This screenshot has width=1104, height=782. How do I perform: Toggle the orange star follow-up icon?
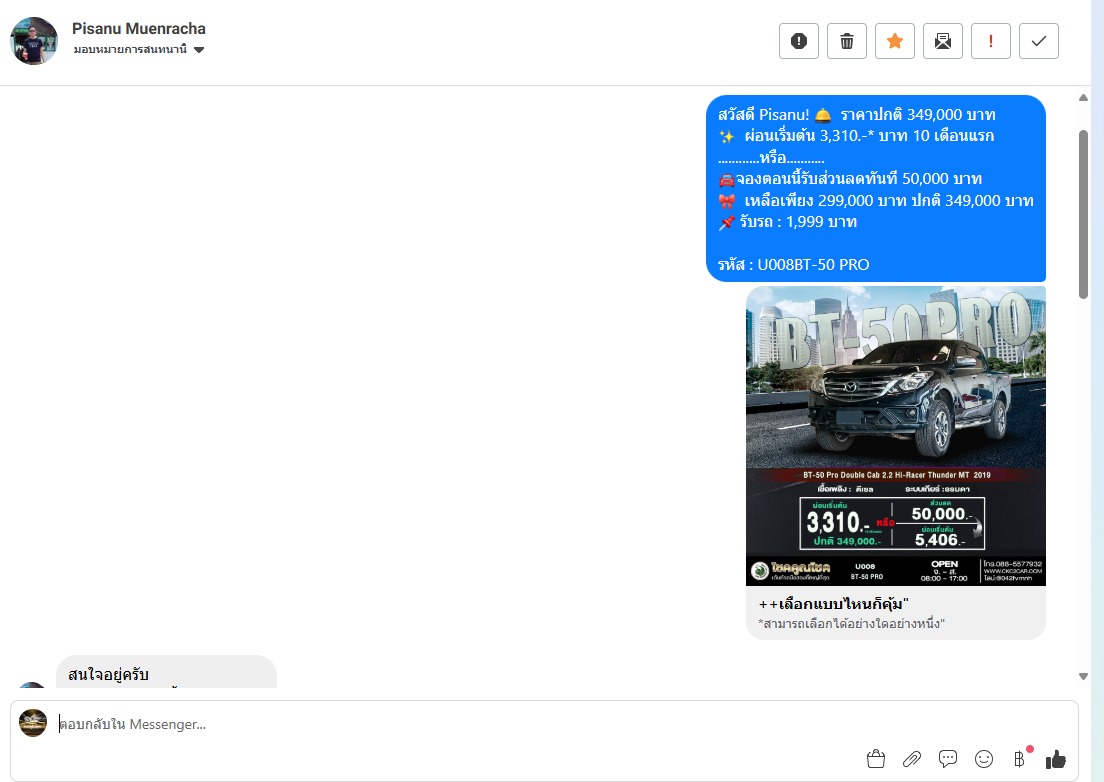[894, 41]
